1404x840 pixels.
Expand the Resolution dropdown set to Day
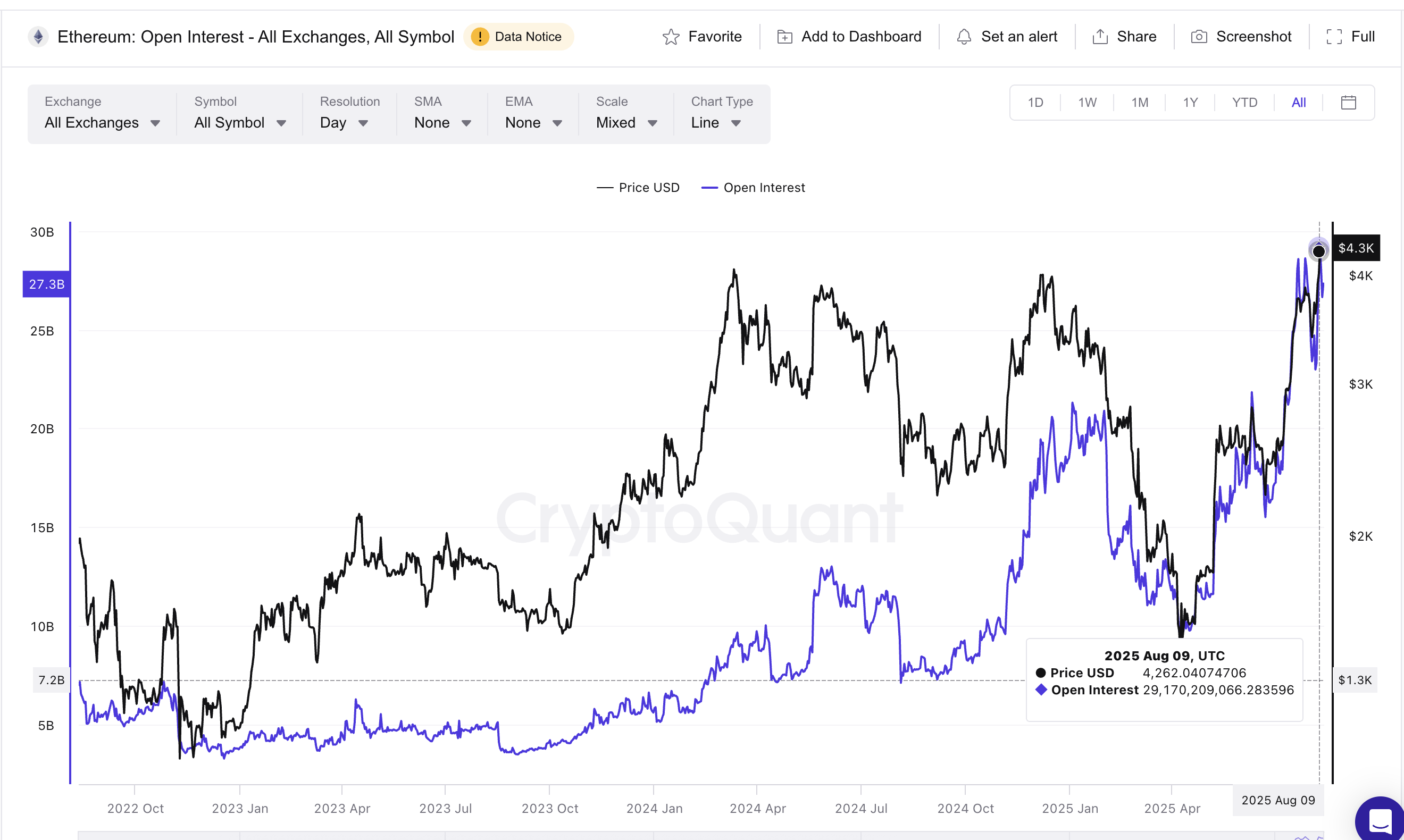click(x=344, y=122)
